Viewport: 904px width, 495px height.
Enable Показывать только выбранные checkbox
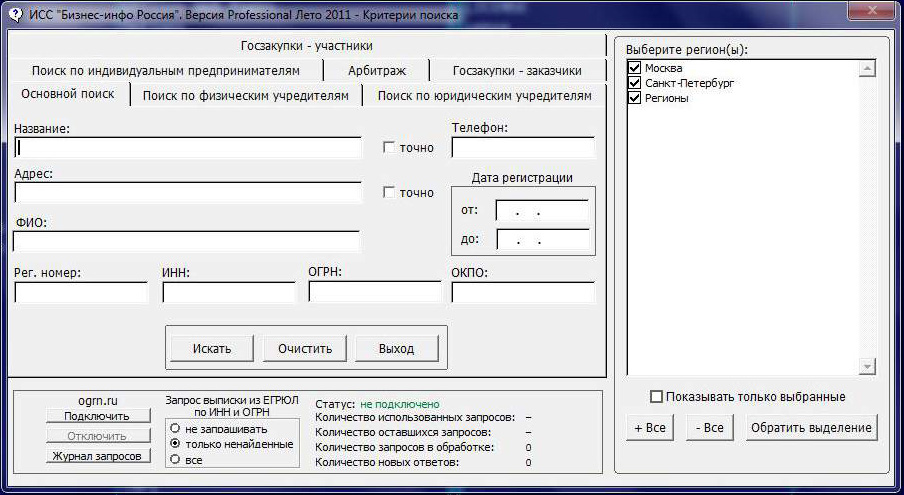[x=657, y=397]
